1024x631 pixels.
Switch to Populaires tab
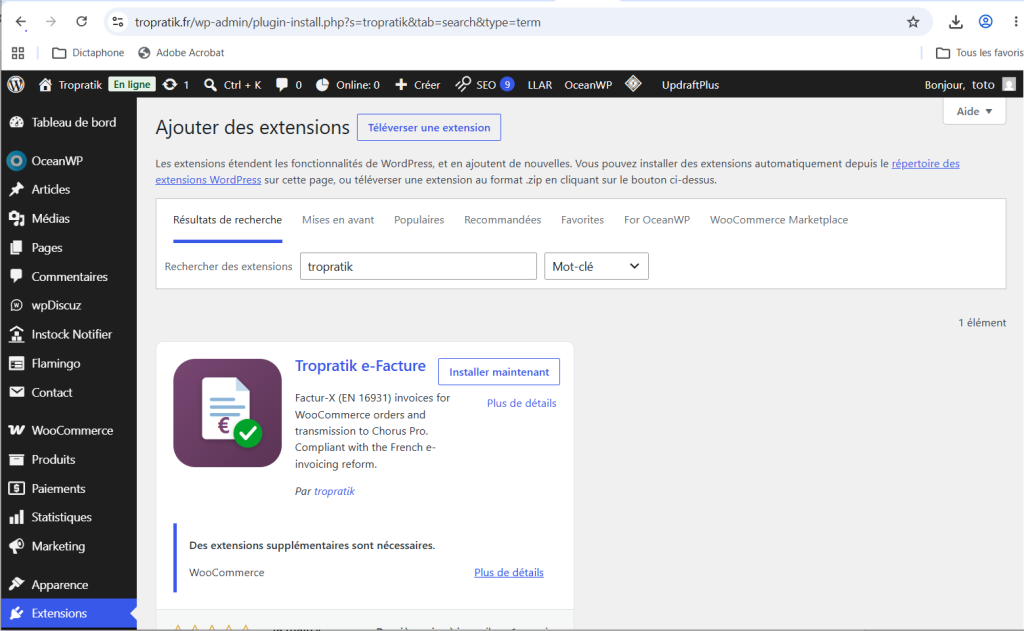click(419, 220)
